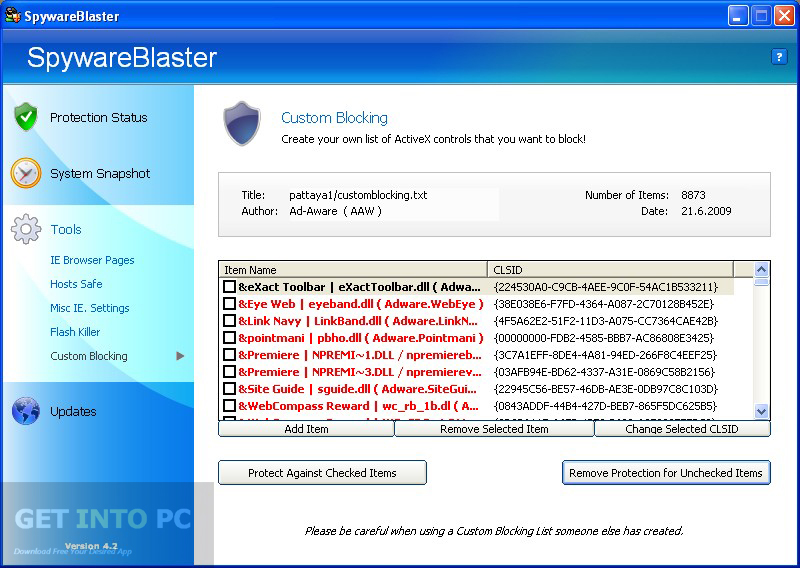This screenshot has height=568, width=800.
Task: Open Hosts Safe tool
Action: (x=76, y=284)
